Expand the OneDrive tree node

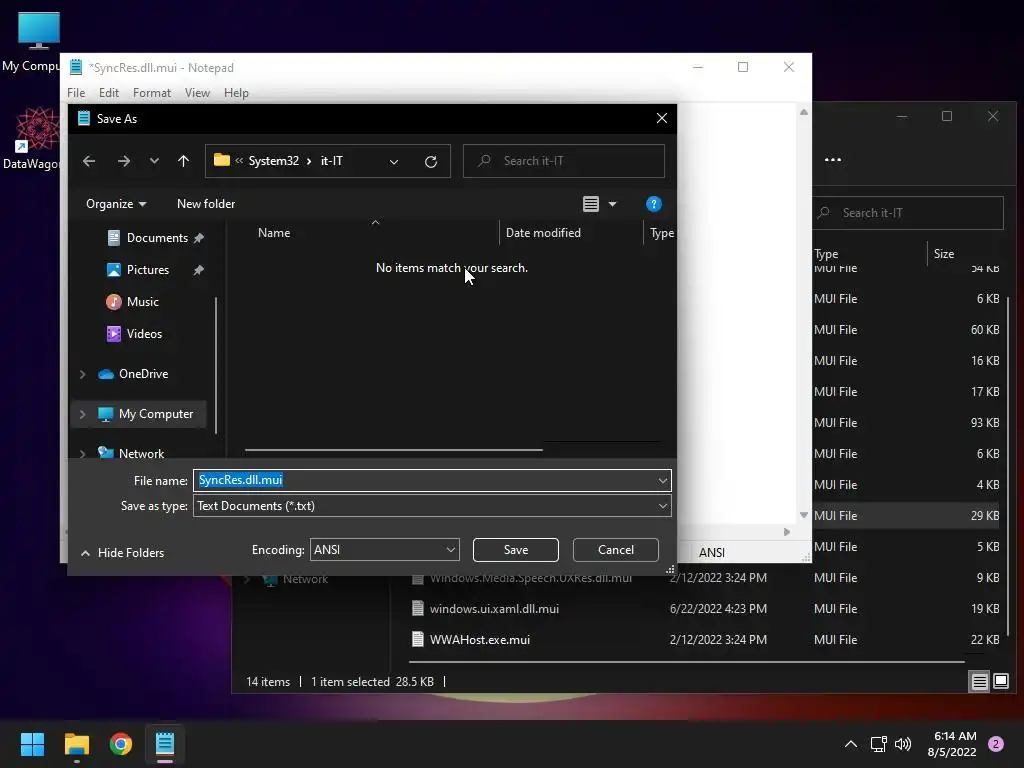pos(83,374)
